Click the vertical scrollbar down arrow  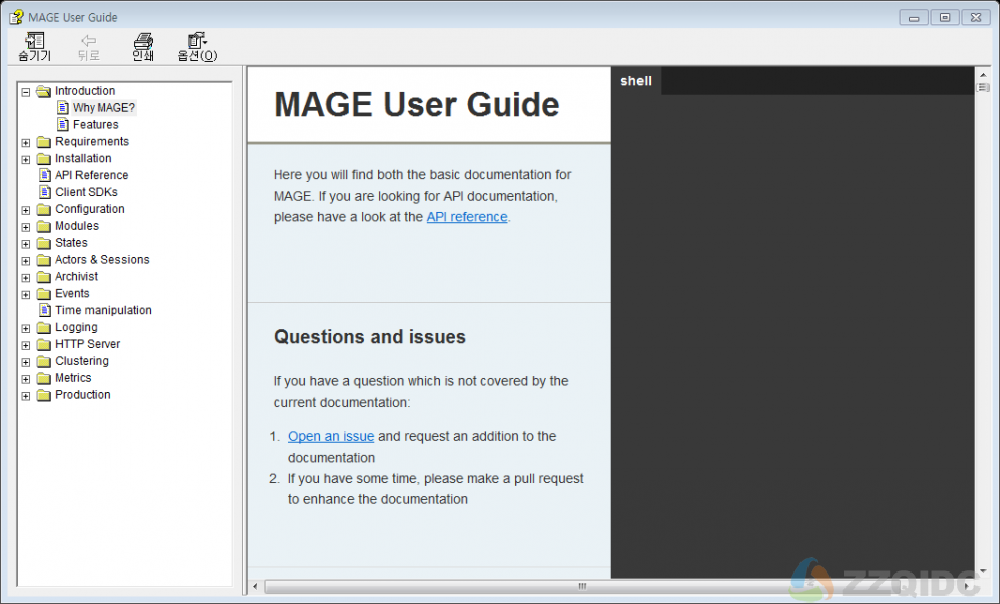pyautogui.click(x=983, y=571)
